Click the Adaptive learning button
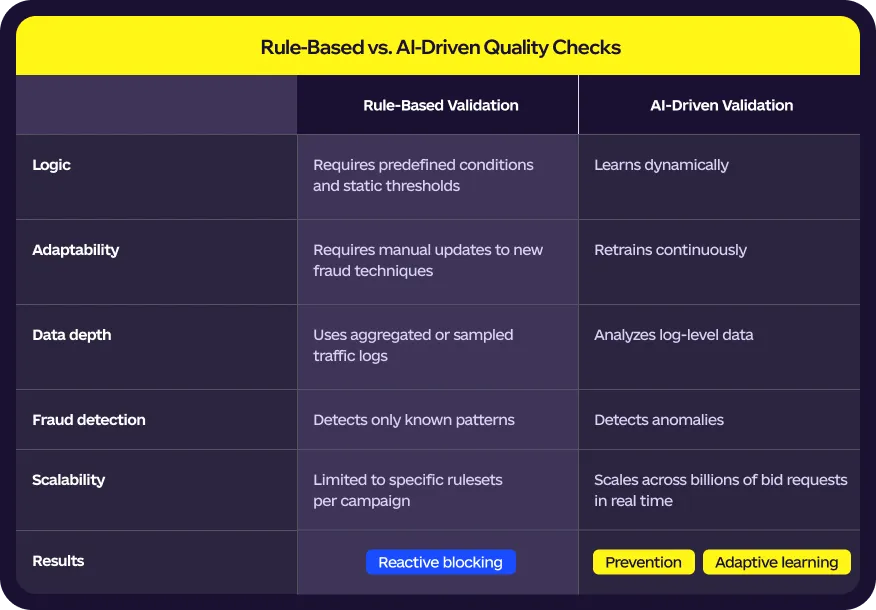The image size is (876, 610). pyautogui.click(x=777, y=562)
